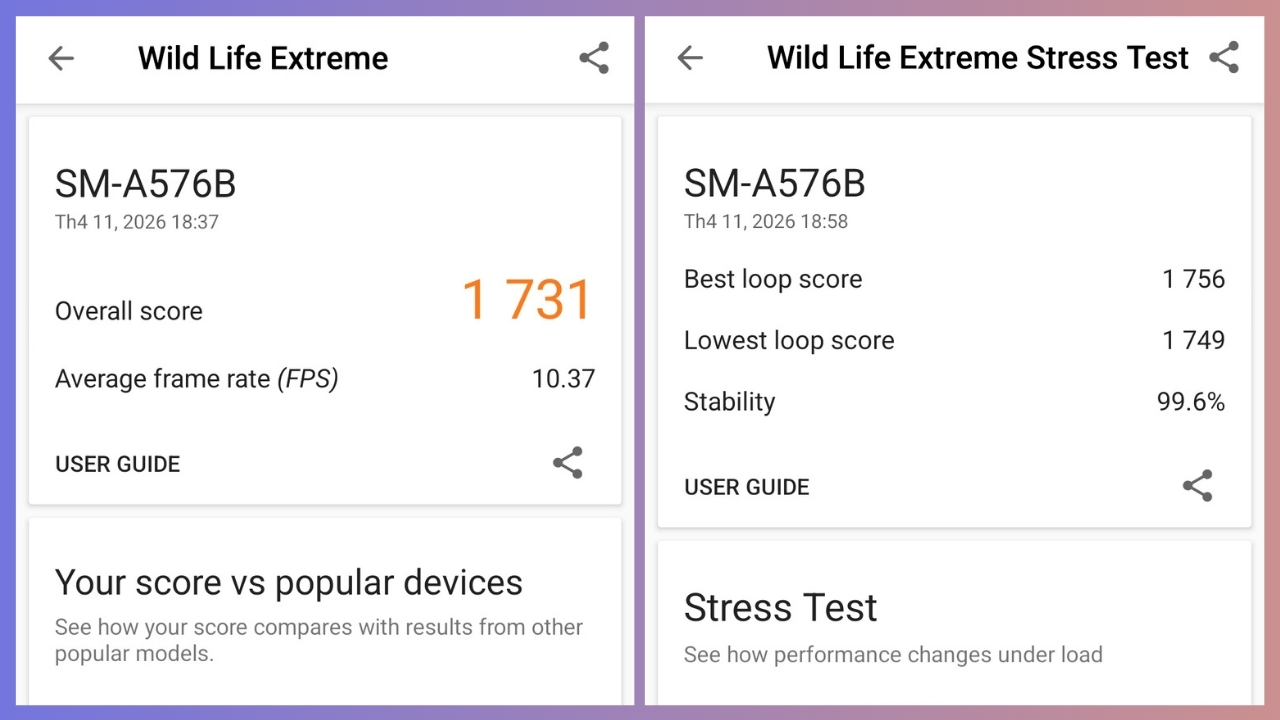This screenshot has width=1280, height=720.
Task: Tap the SM-A576B device name on the right
Action: pyautogui.click(x=775, y=183)
